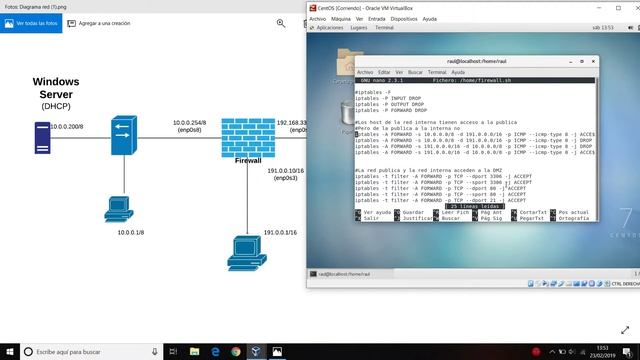Viewport: 640px width, 360px height.
Task: Click the Windows search box 'Escribe aquí para buscar'
Action: click(x=91, y=351)
